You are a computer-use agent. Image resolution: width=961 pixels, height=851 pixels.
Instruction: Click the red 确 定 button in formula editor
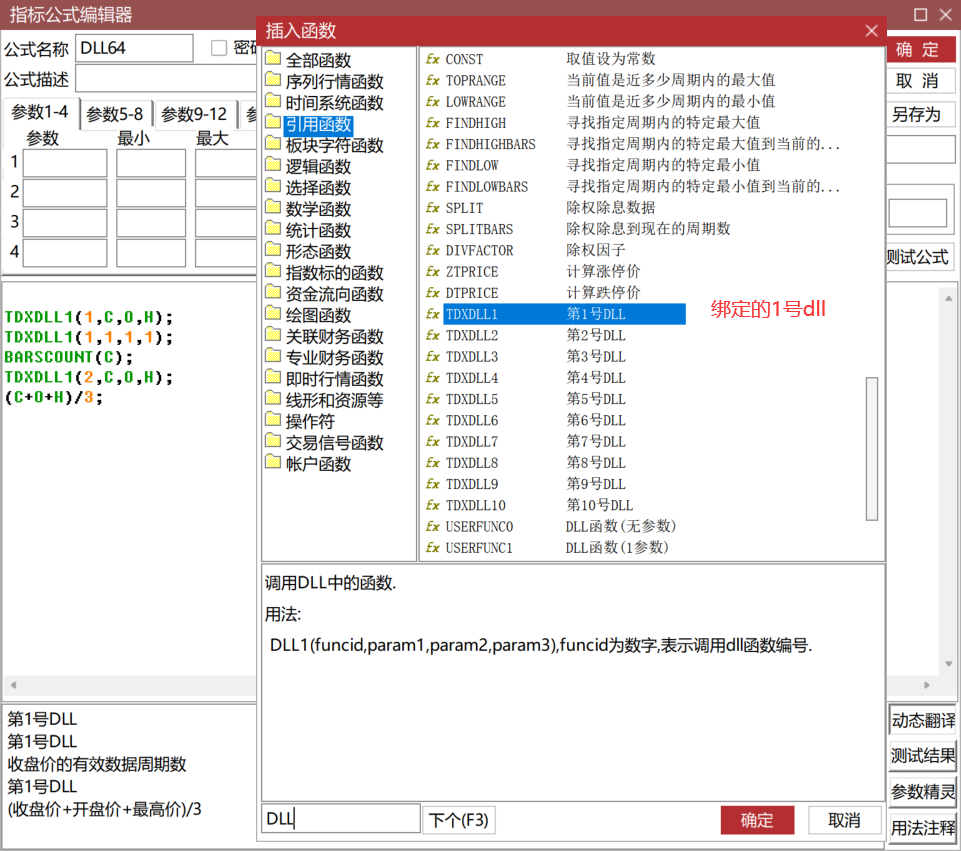coord(920,49)
